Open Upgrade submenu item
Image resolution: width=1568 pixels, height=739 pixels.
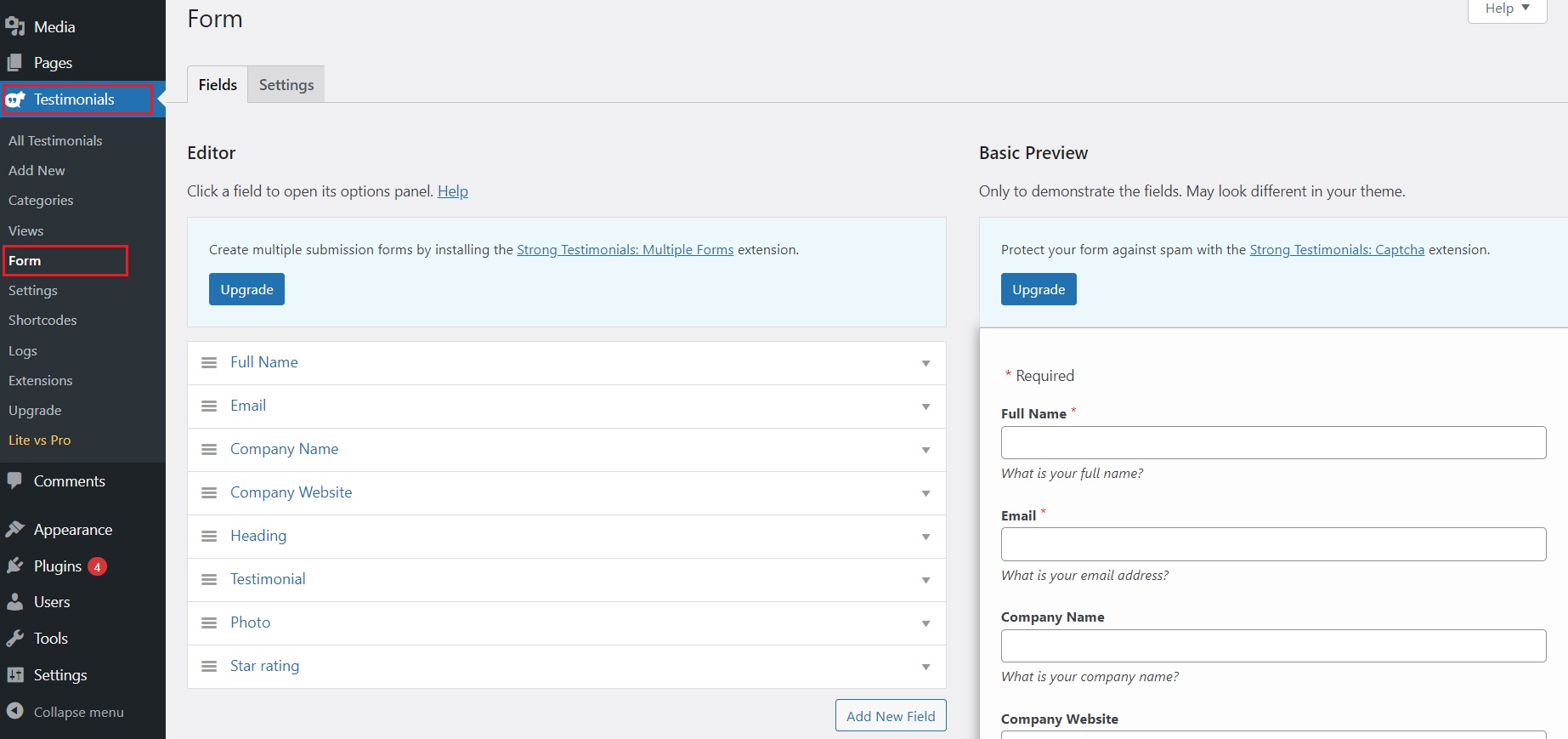(x=35, y=410)
